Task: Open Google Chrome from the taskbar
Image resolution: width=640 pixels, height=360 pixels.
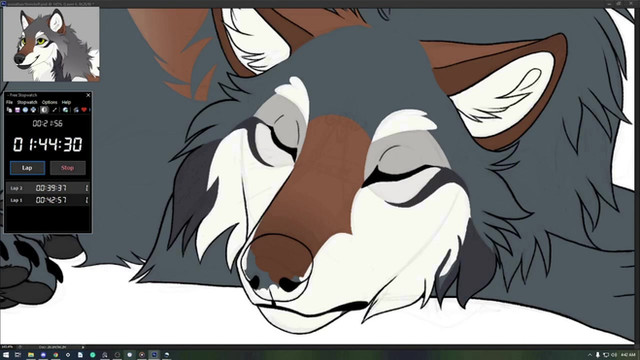Action: 56,355
